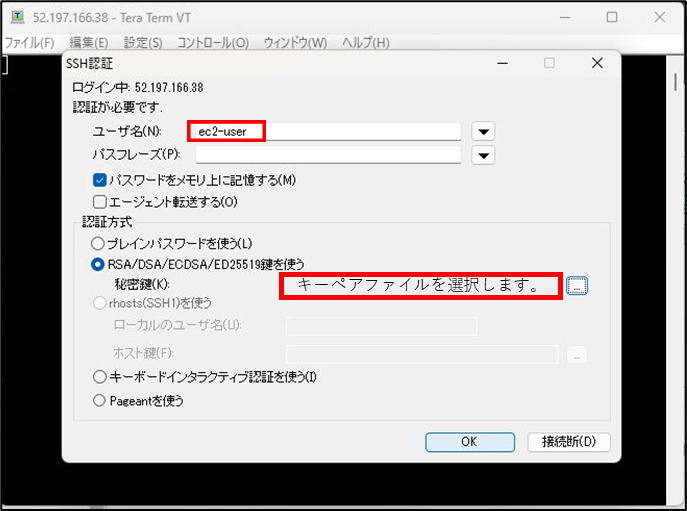
Task: Click the 接続断(D) button
Action: (569, 442)
